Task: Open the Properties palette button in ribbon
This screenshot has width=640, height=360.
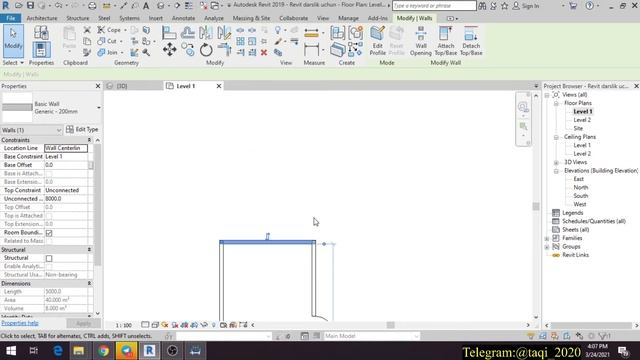Action: 41,50
